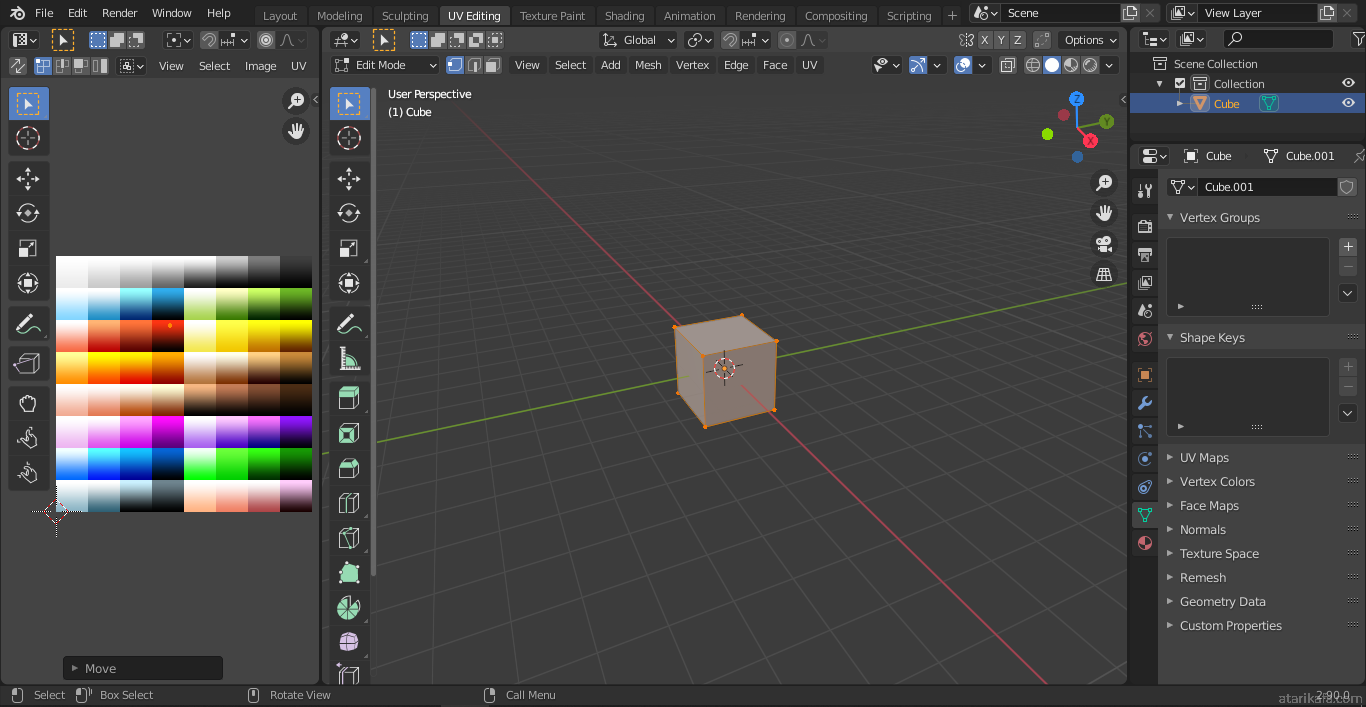Activate the Grab sculpt tool in UV editor
Screen dimensions: 1366x707
pyautogui.click(x=28, y=404)
